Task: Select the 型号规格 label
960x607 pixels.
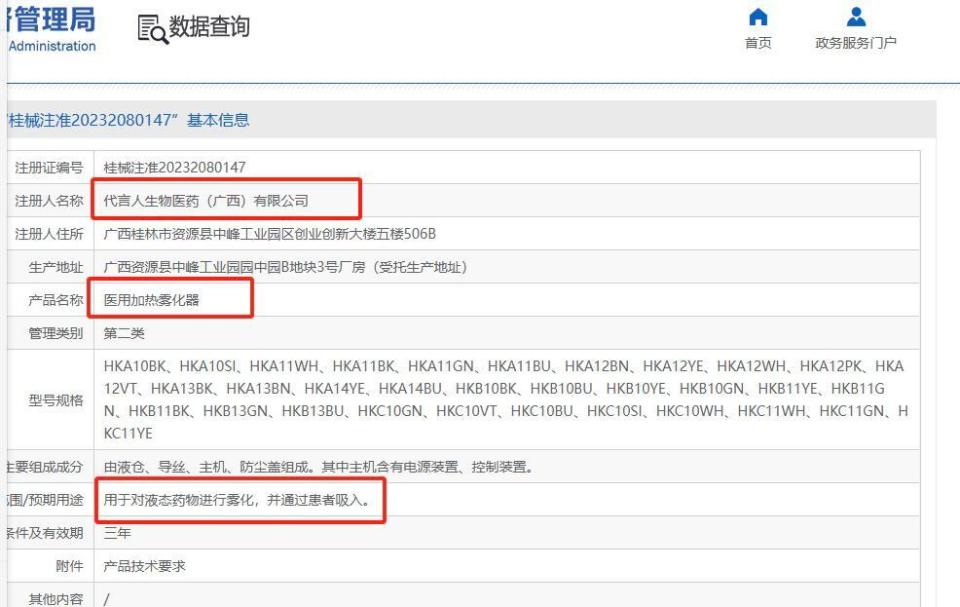Action: coord(56,400)
